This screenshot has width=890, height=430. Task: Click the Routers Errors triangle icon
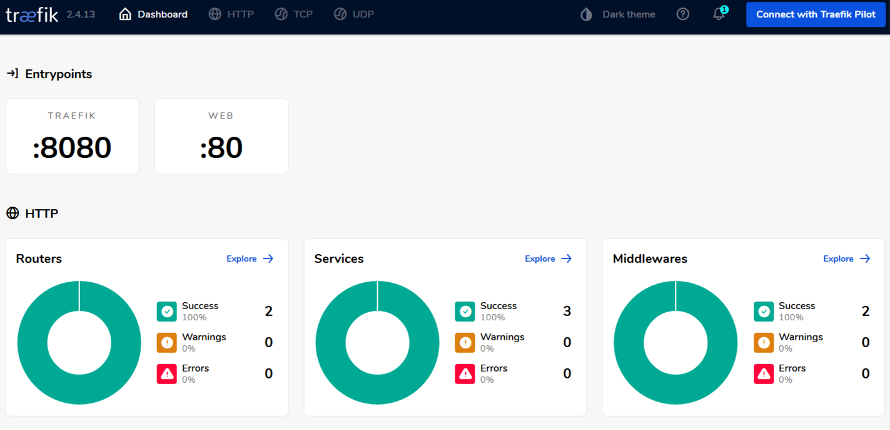pos(167,374)
